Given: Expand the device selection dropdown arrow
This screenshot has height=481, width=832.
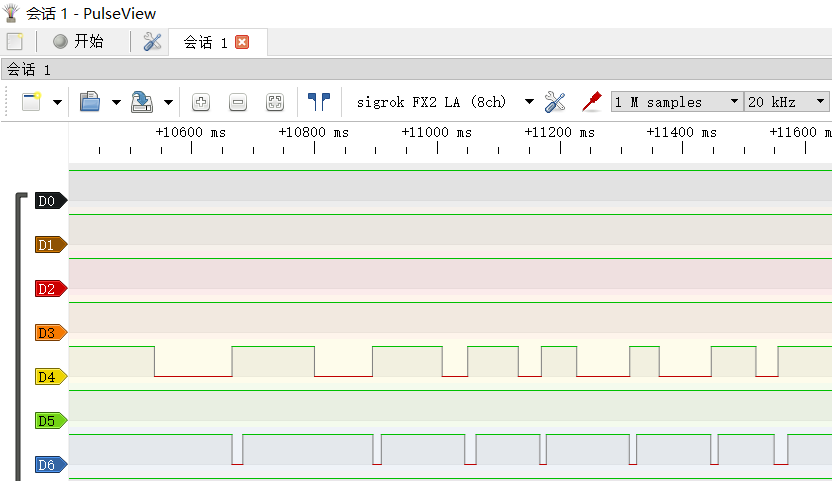Looking at the screenshot, I should (529, 102).
